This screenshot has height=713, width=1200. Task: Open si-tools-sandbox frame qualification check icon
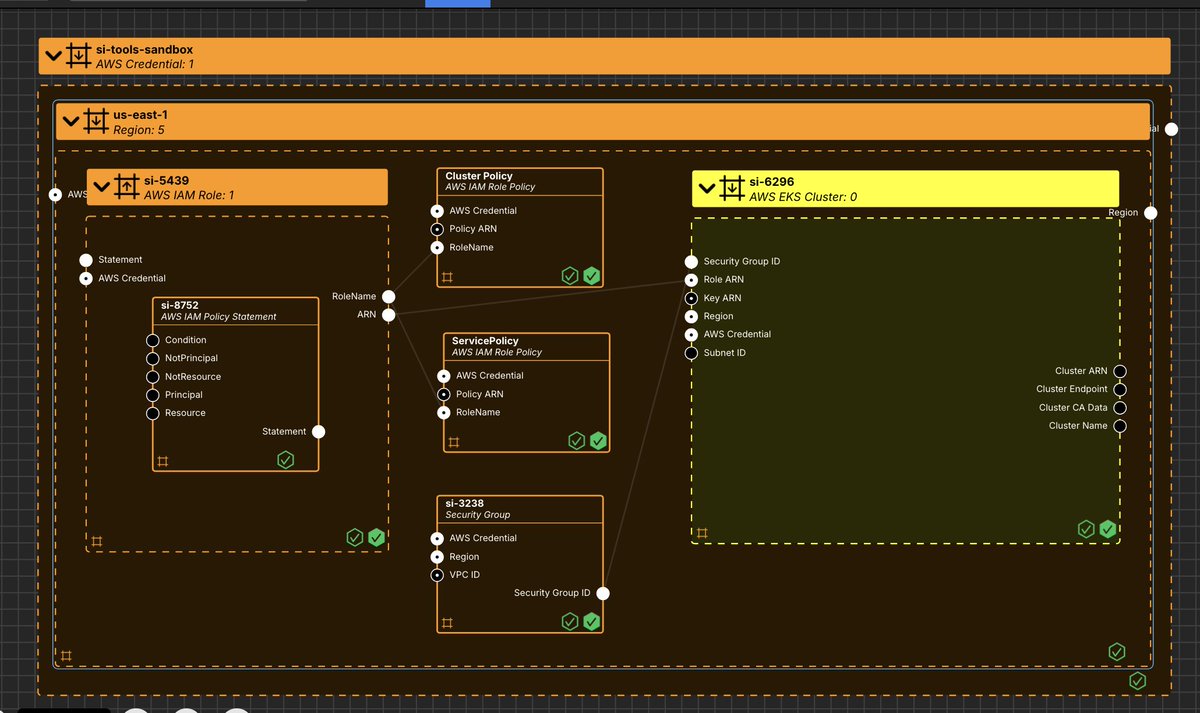point(1137,681)
